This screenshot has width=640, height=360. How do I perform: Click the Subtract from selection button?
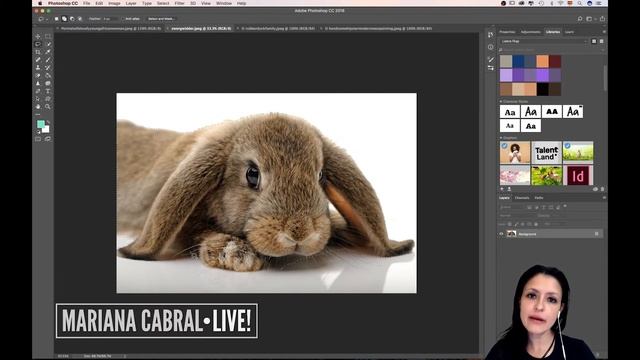tap(72, 19)
